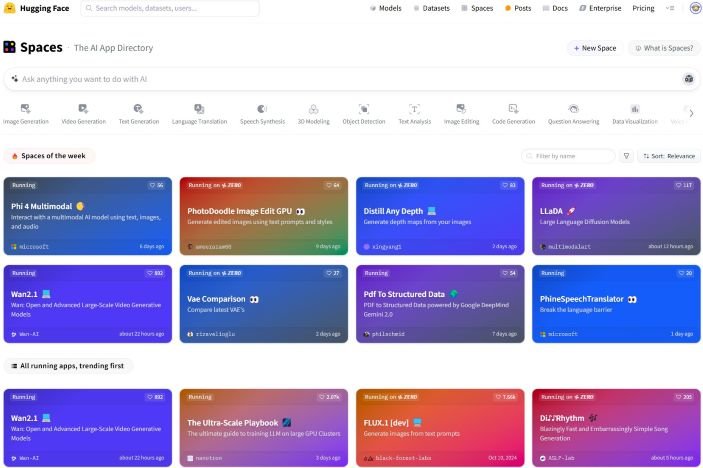Focus the search models, datasets, users field

[169, 8]
